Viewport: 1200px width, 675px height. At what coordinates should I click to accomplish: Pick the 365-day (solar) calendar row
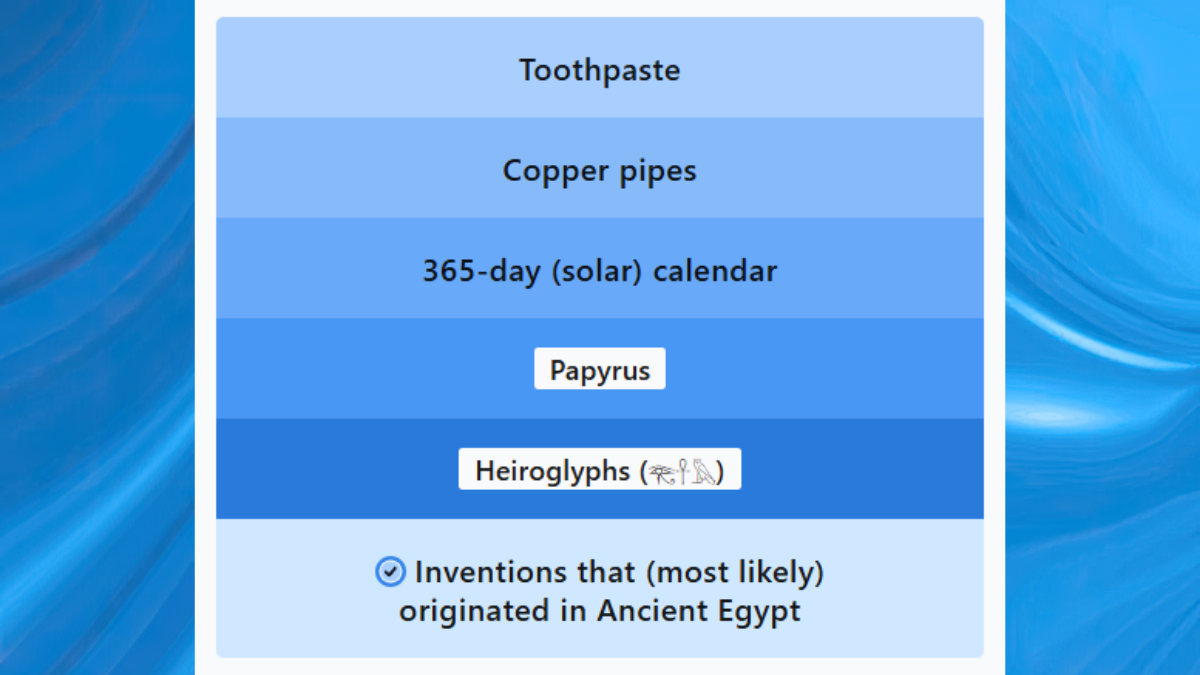point(600,268)
